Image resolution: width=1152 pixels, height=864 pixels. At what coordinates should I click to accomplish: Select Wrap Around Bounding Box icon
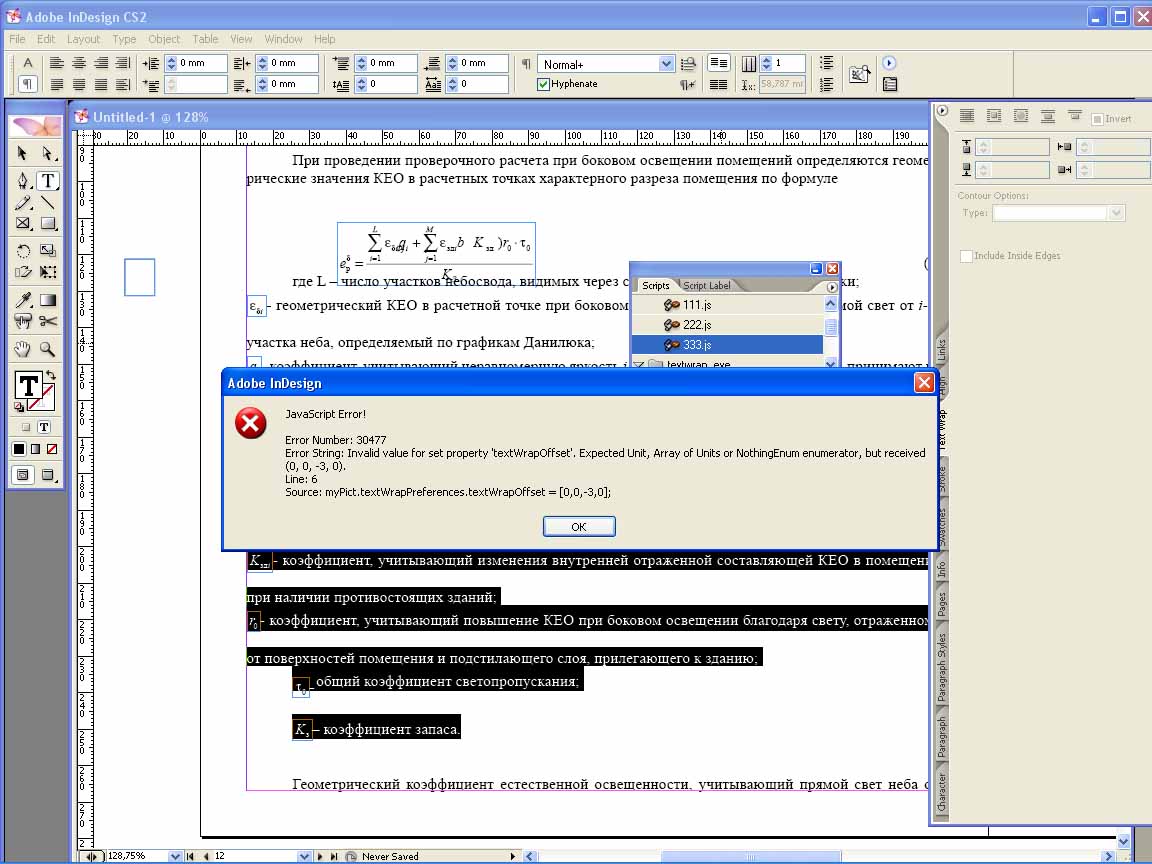[x=994, y=115]
